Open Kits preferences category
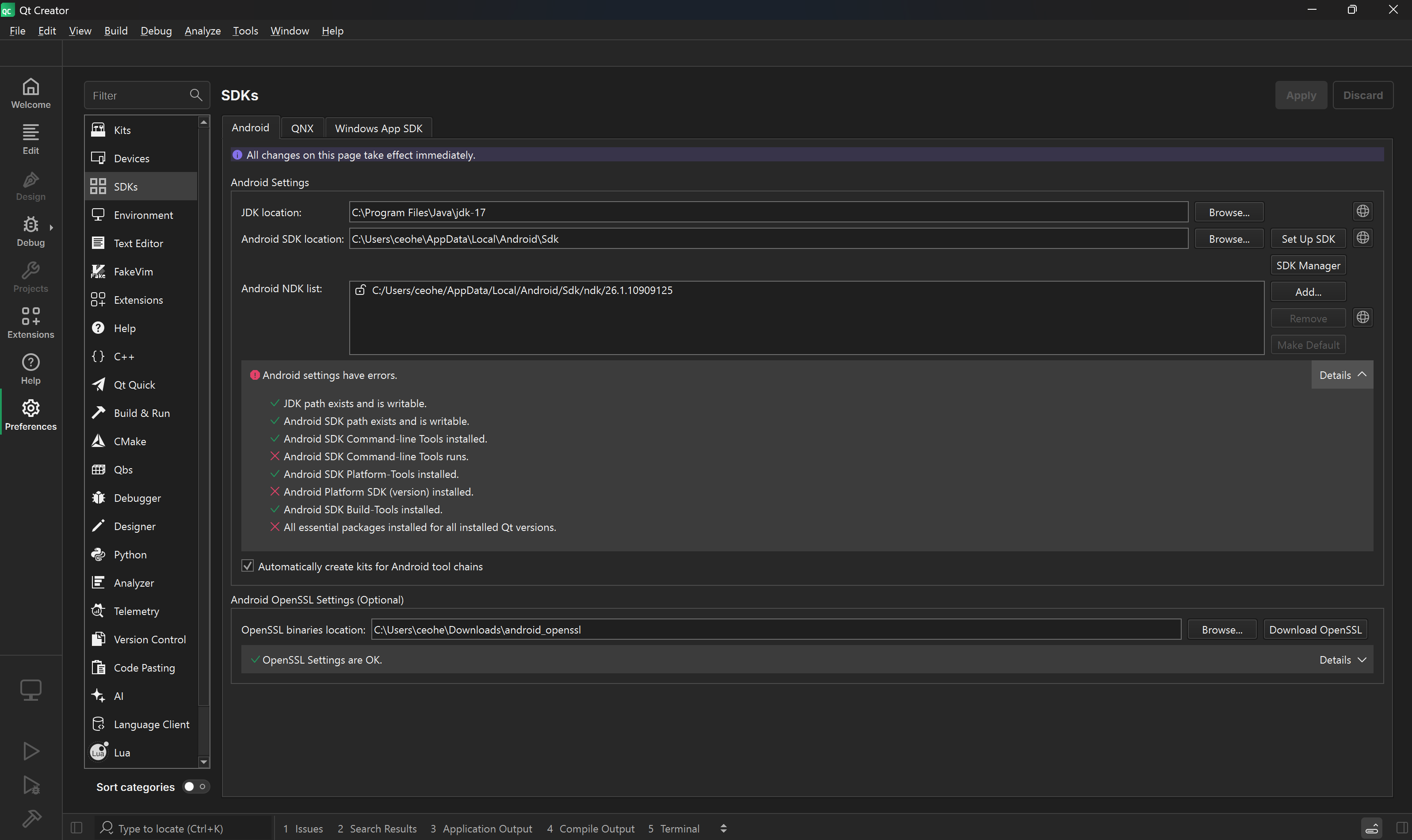 [x=141, y=130]
